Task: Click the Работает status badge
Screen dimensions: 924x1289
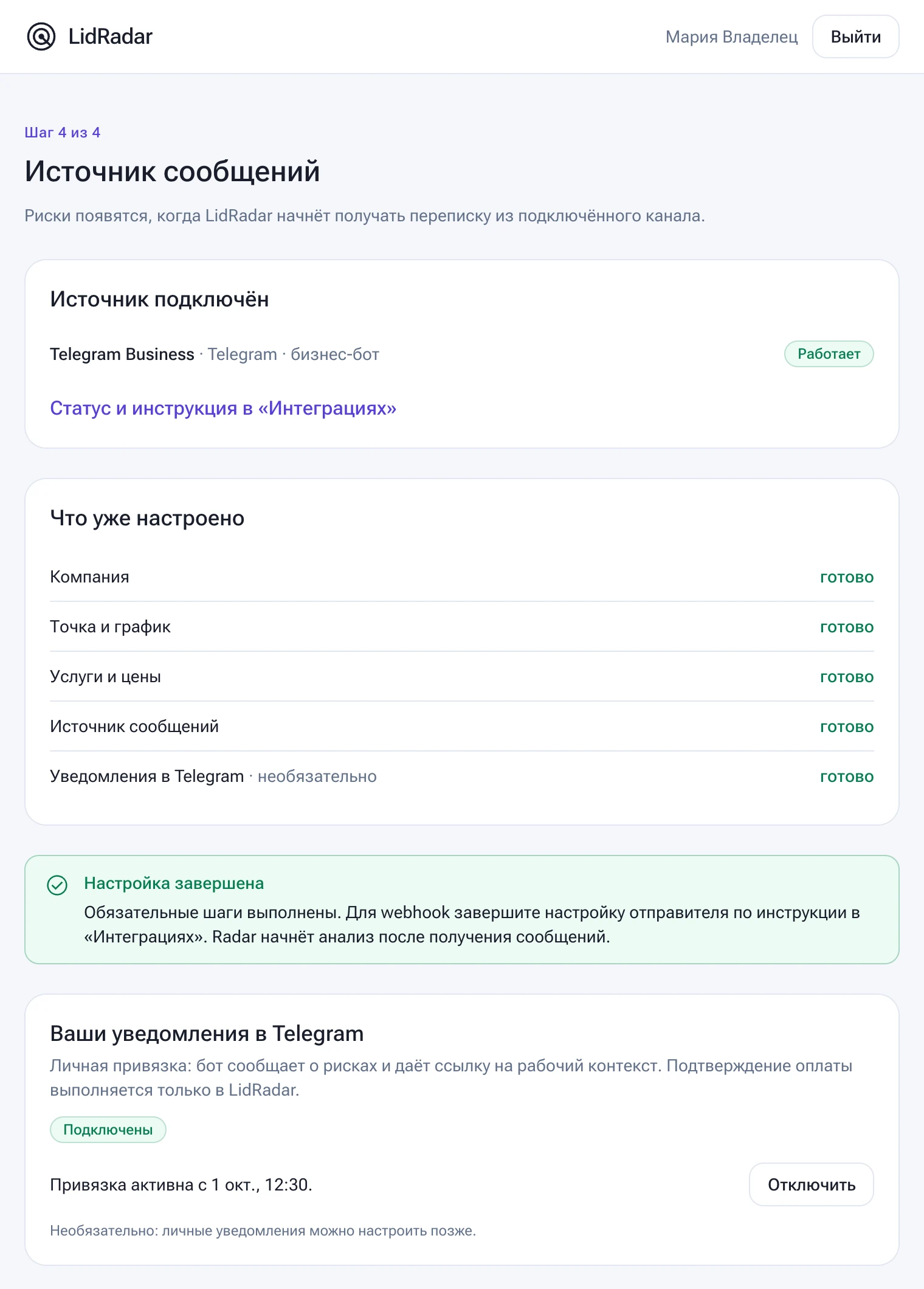Action: coord(829,354)
